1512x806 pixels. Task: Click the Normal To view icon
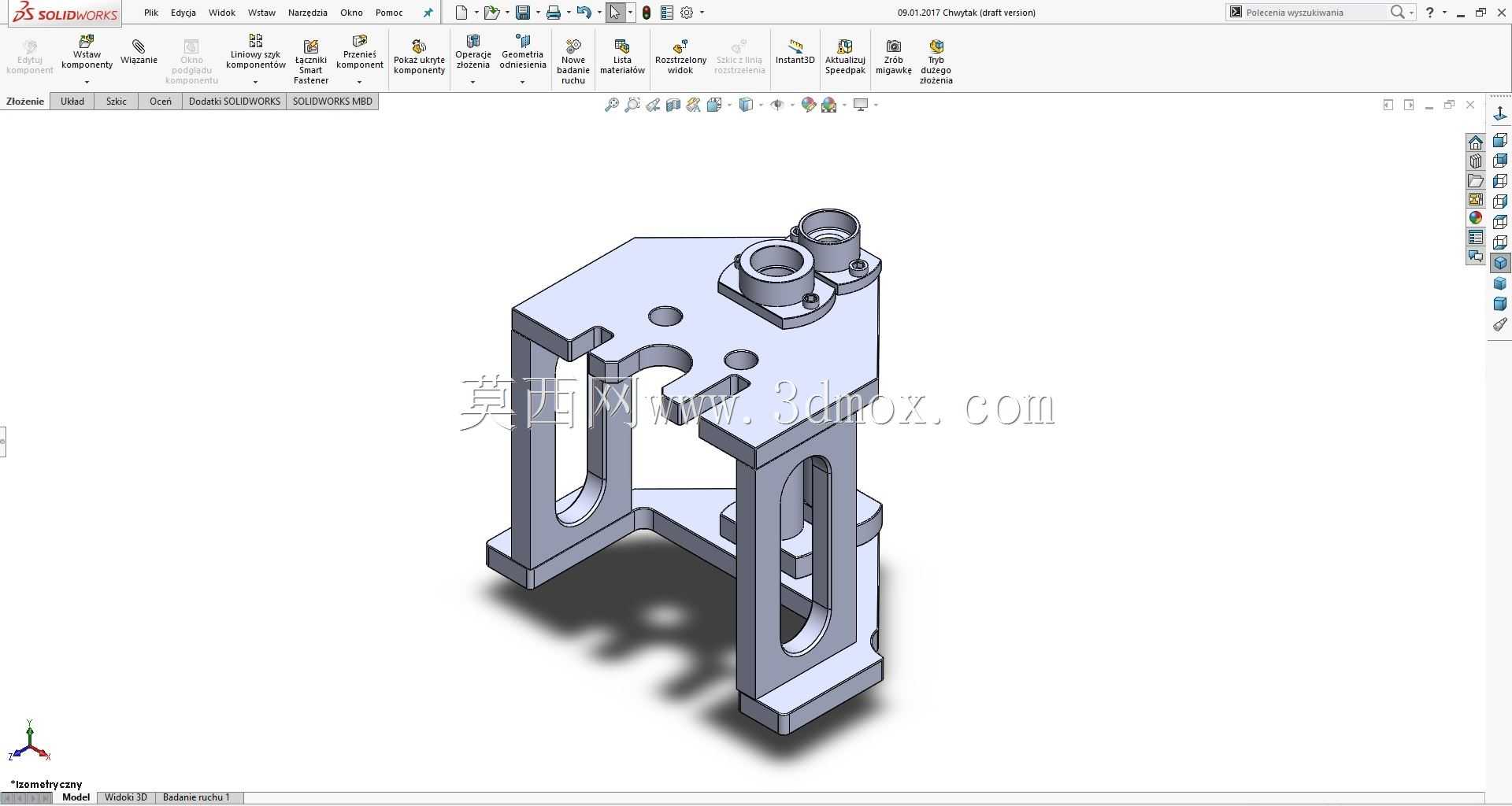(x=1500, y=115)
